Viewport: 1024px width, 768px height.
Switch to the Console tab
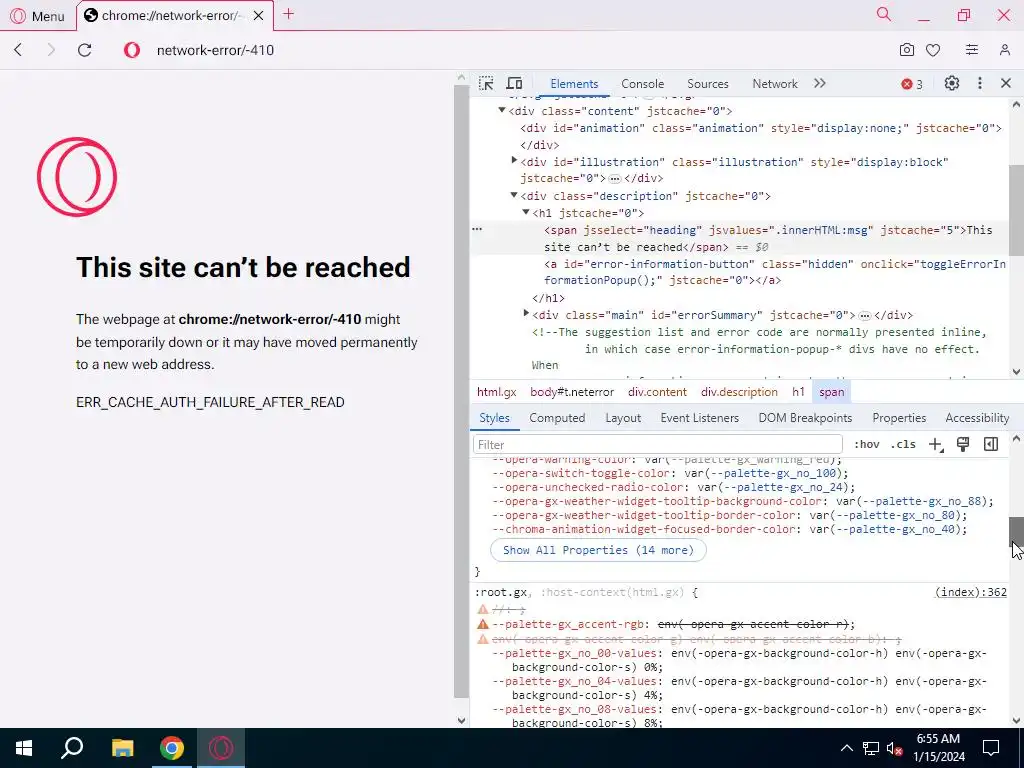[643, 84]
